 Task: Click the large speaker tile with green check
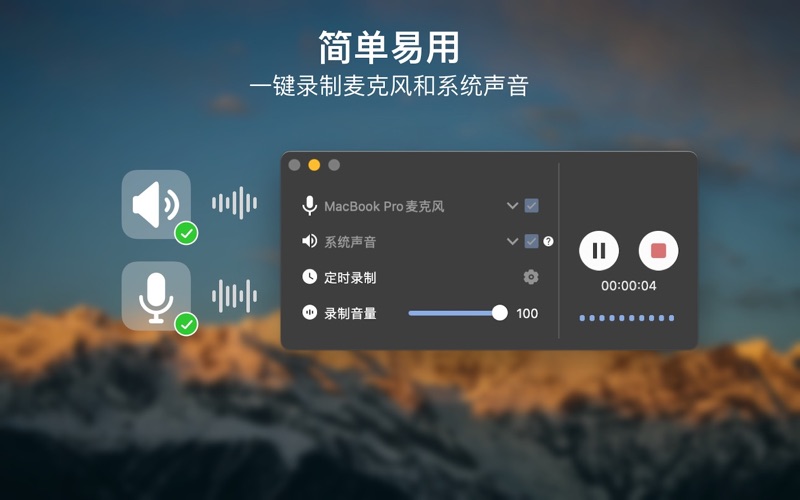[x=156, y=204]
